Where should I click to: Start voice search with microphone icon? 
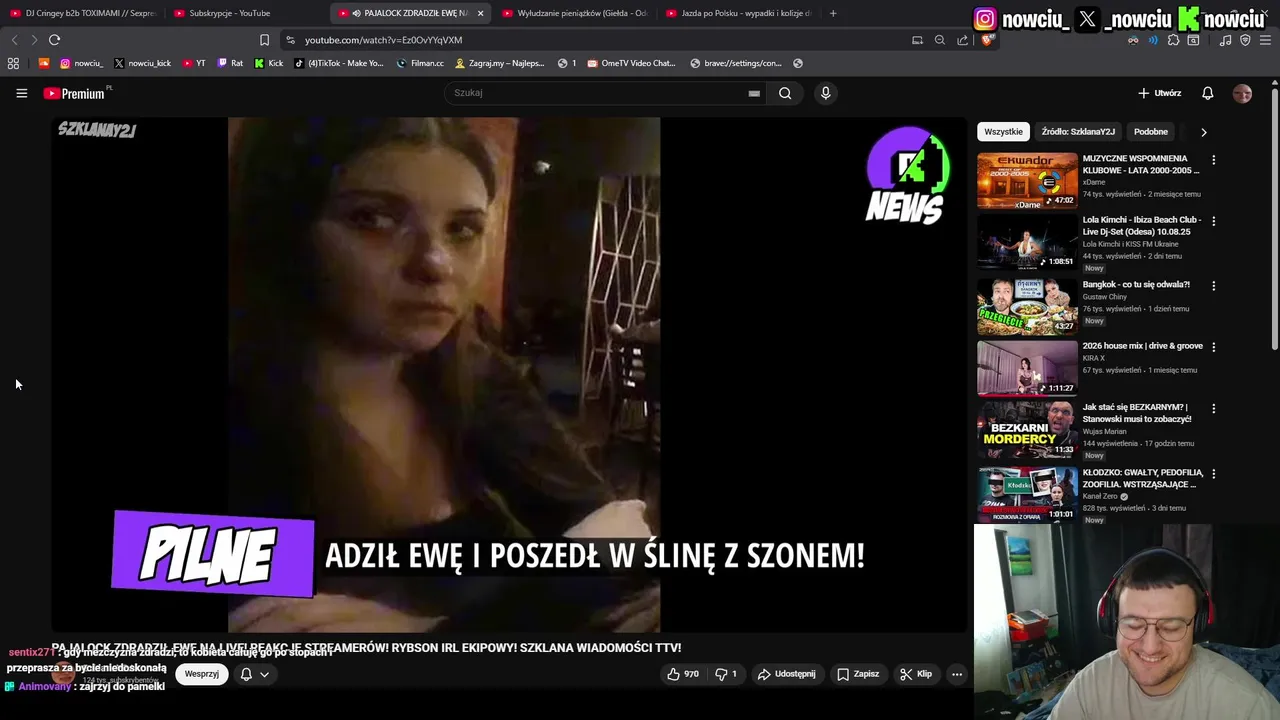tap(825, 93)
